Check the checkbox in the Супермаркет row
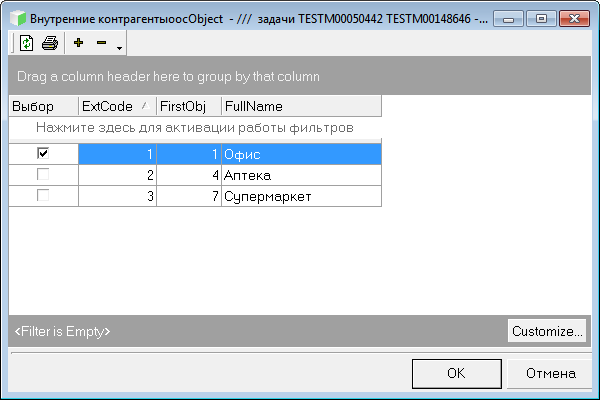 pyautogui.click(x=43, y=195)
